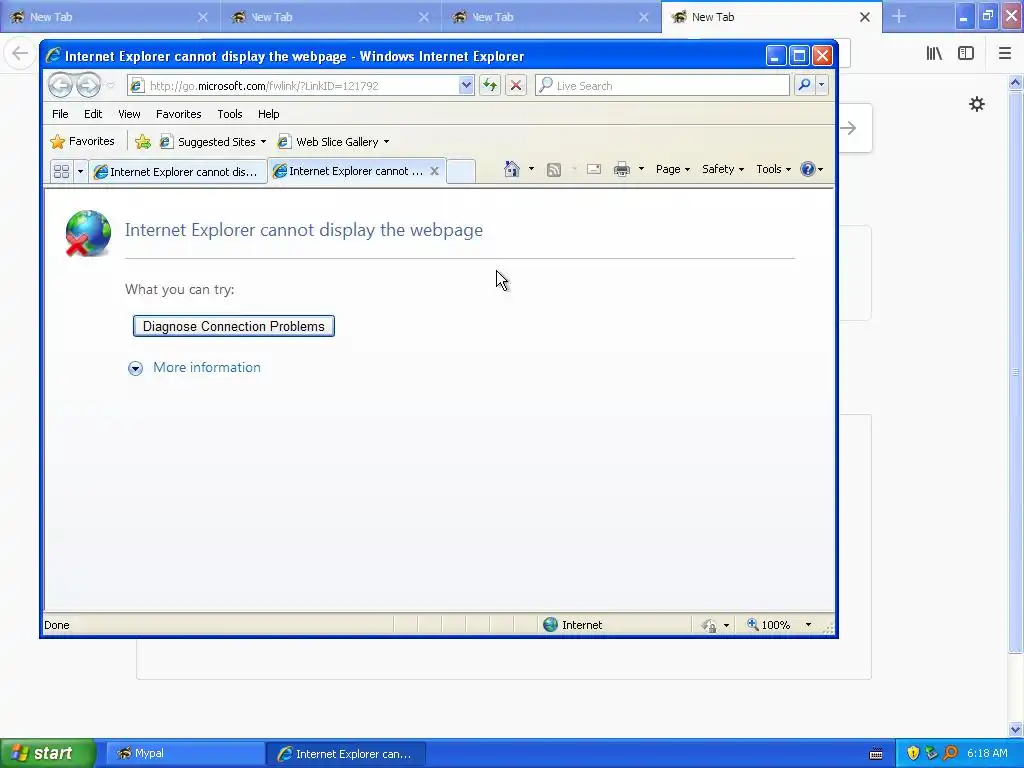The width and height of the screenshot is (1024, 768).
Task: Open the Safety command menu
Action: pos(722,169)
